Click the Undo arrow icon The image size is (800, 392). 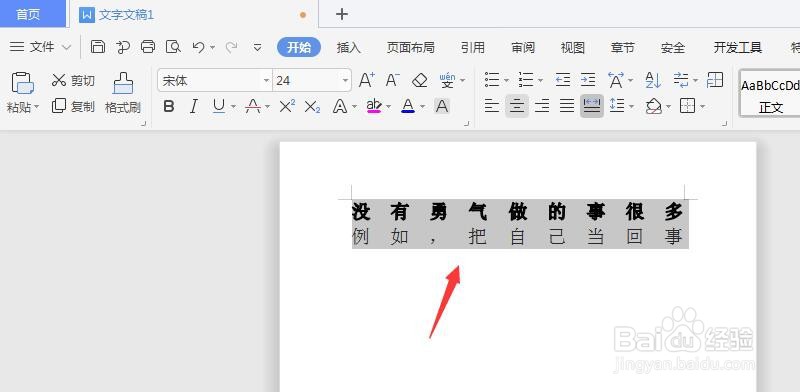coord(198,47)
